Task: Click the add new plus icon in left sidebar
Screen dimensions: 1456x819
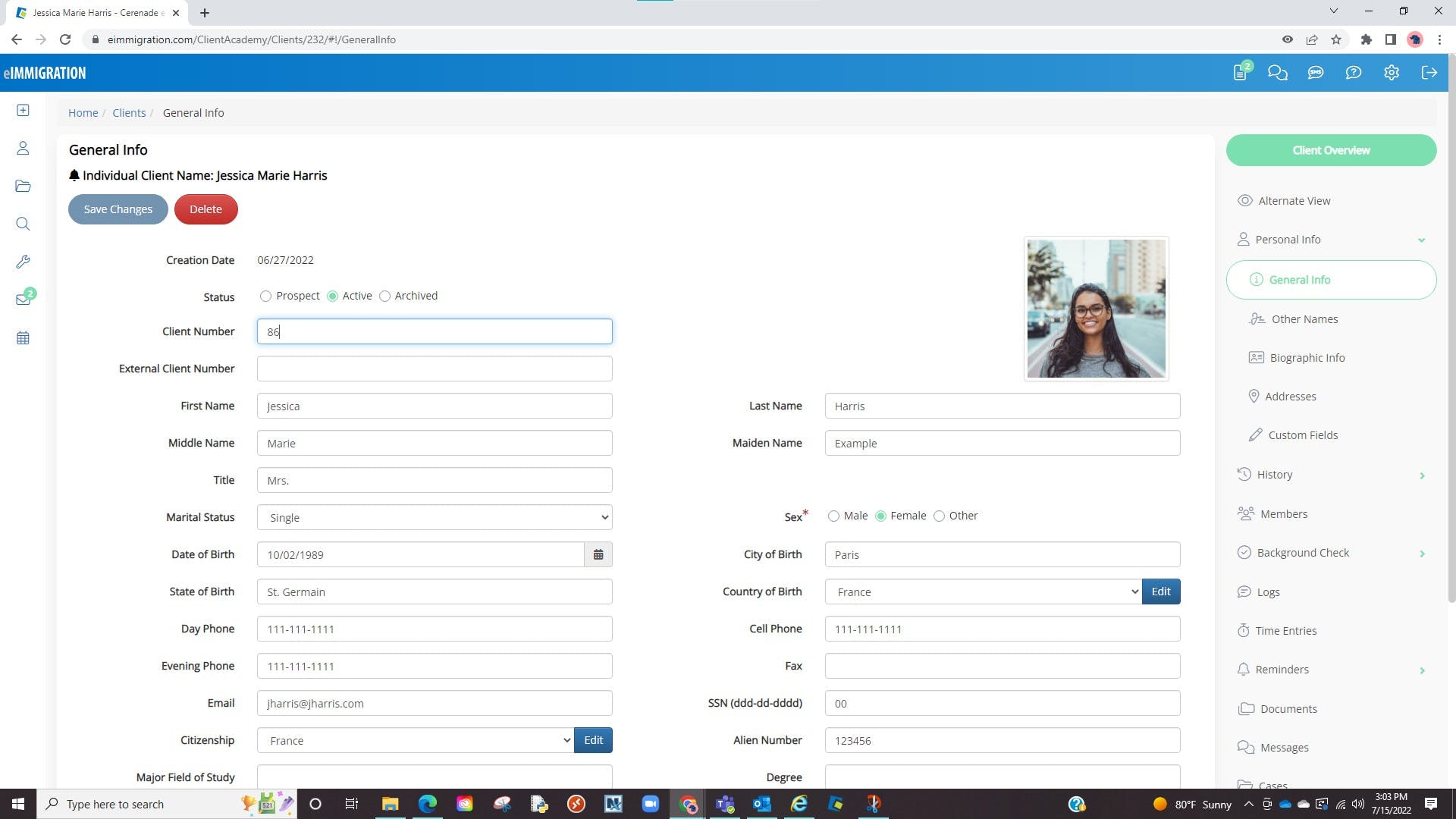Action: click(23, 111)
